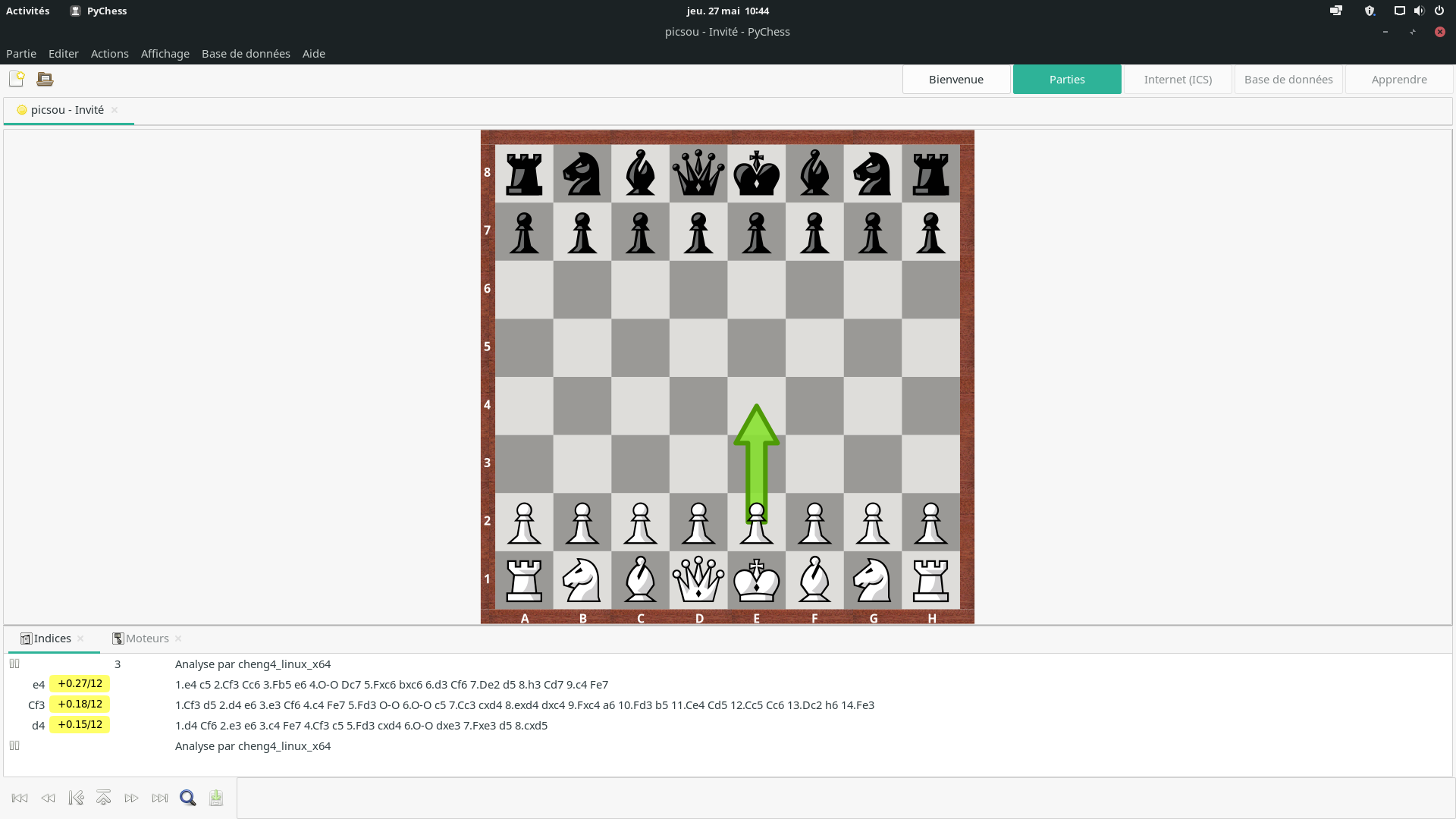Open a saved game file

[x=44, y=79]
